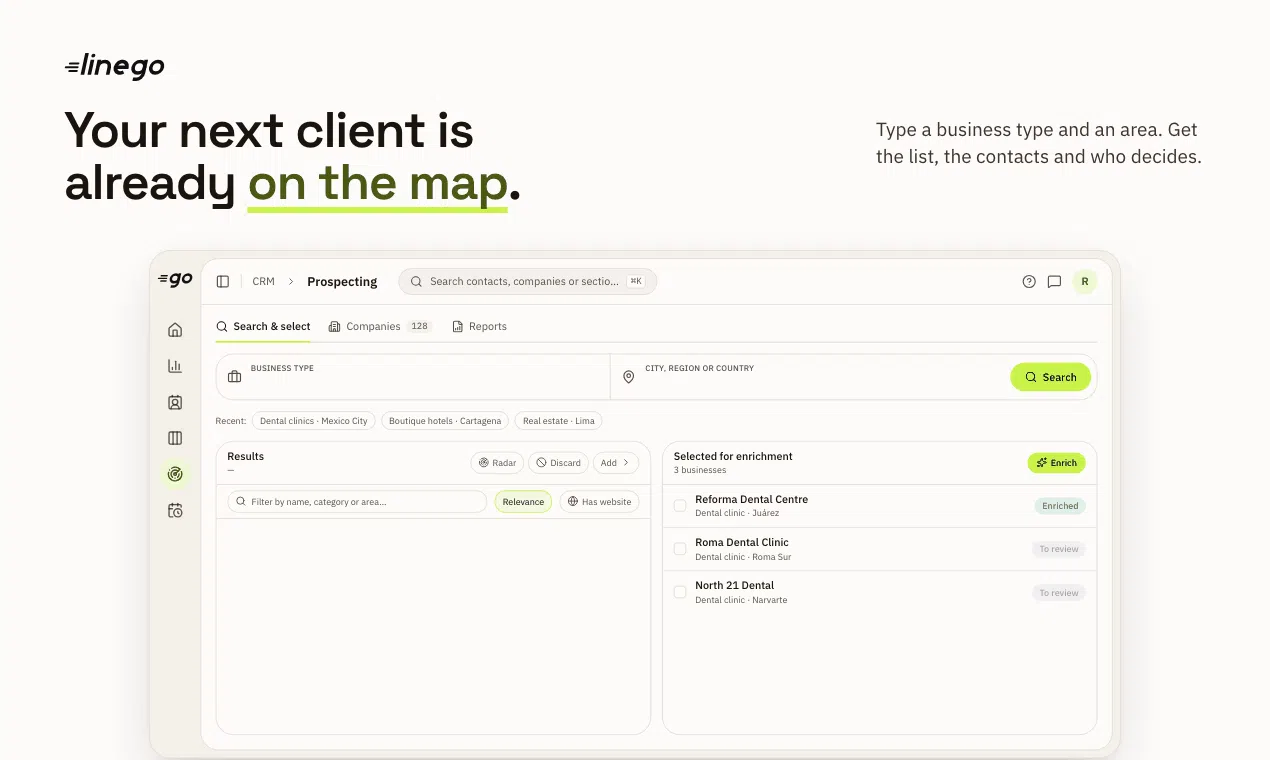
Task: Open the chat messages icon
Action: tap(1054, 282)
